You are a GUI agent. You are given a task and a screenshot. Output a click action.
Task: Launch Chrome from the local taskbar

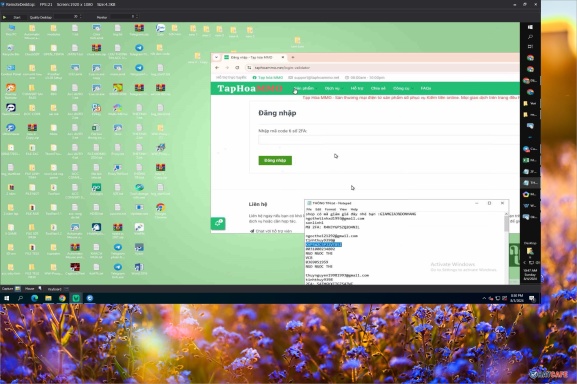point(62,298)
